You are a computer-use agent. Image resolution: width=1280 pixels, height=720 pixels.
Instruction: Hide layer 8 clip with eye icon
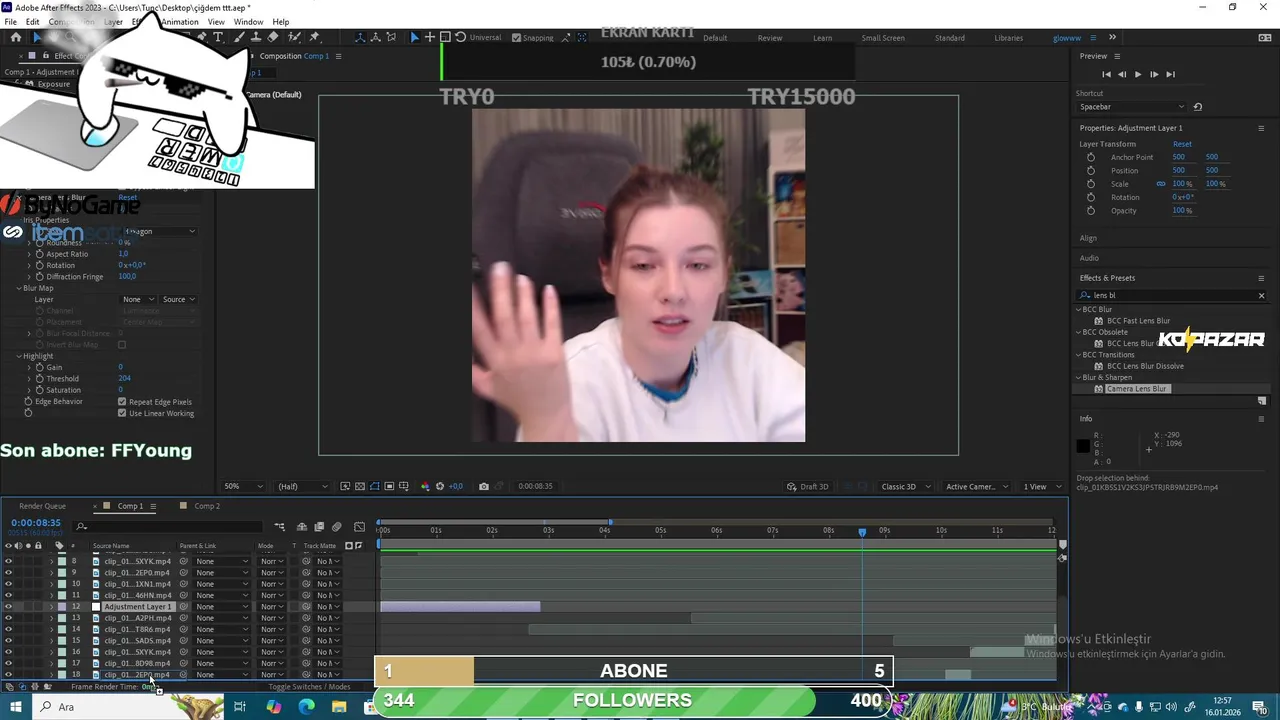point(8,561)
